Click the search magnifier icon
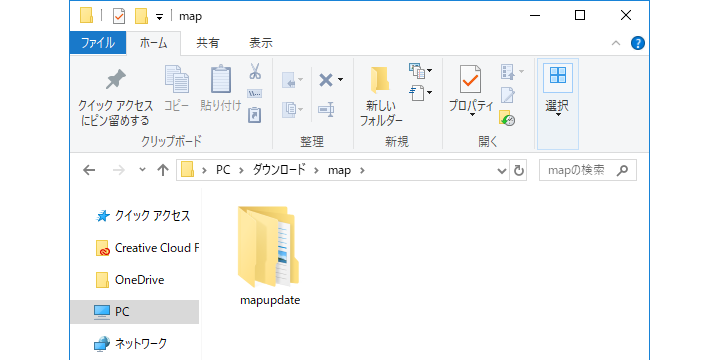The width and height of the screenshot is (720, 360). (622, 171)
